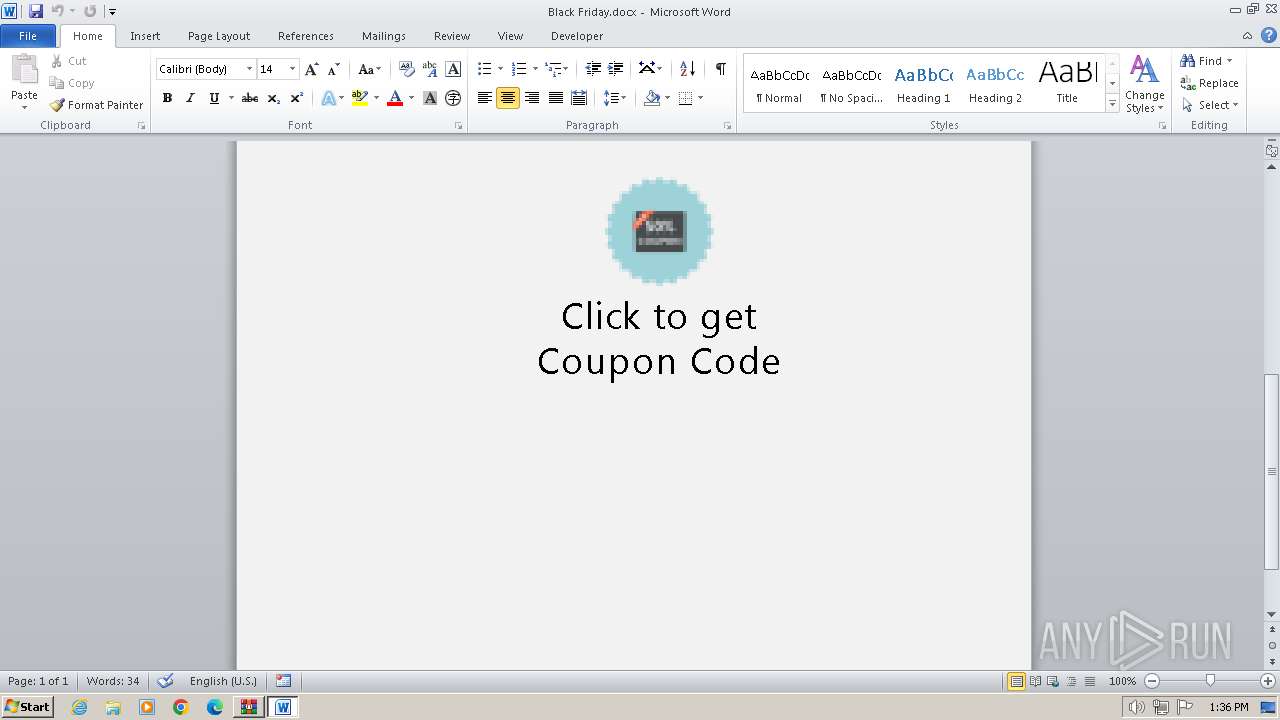Click the Align Text Right icon

point(532,98)
